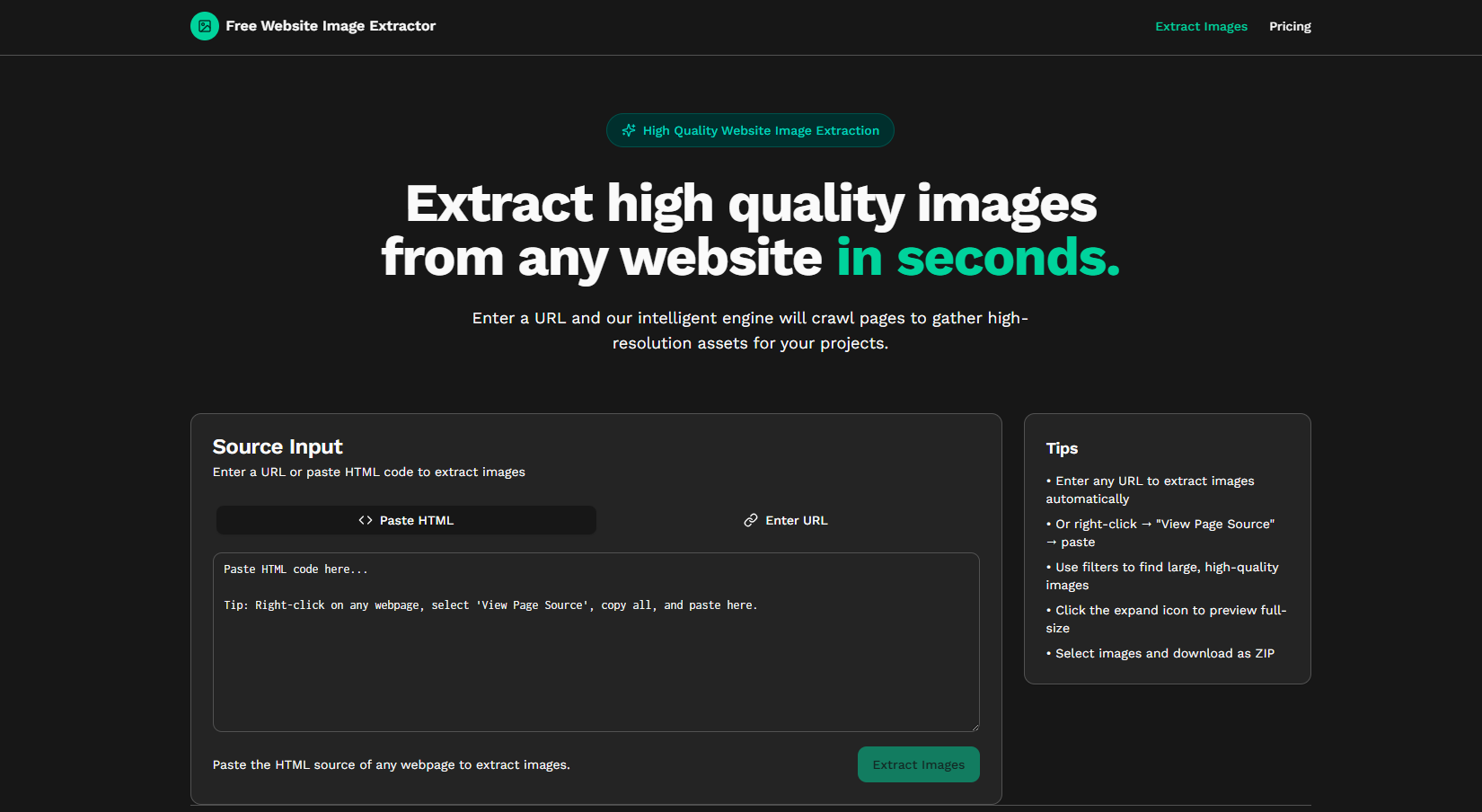Click the Free Website Image Extractor title
This screenshot has height=812, width=1482.
coord(331,26)
